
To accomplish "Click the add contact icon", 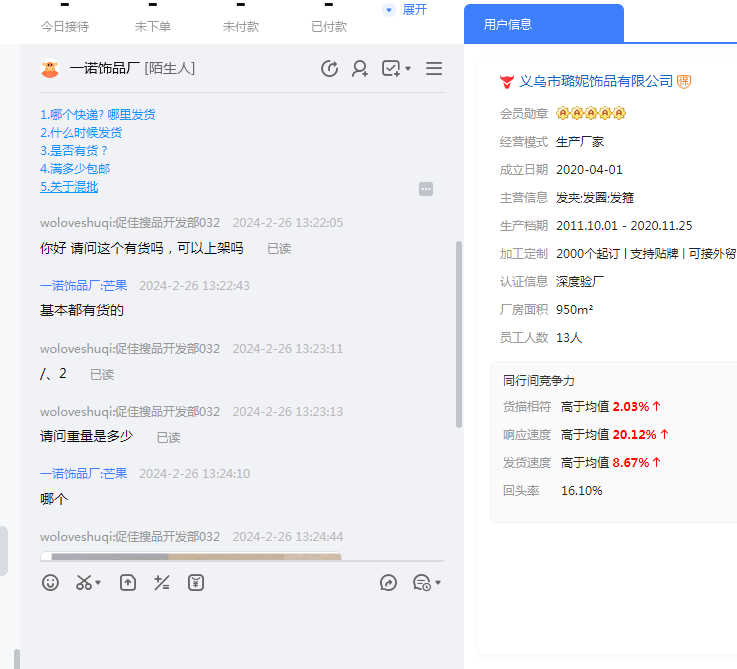I will 360,69.
